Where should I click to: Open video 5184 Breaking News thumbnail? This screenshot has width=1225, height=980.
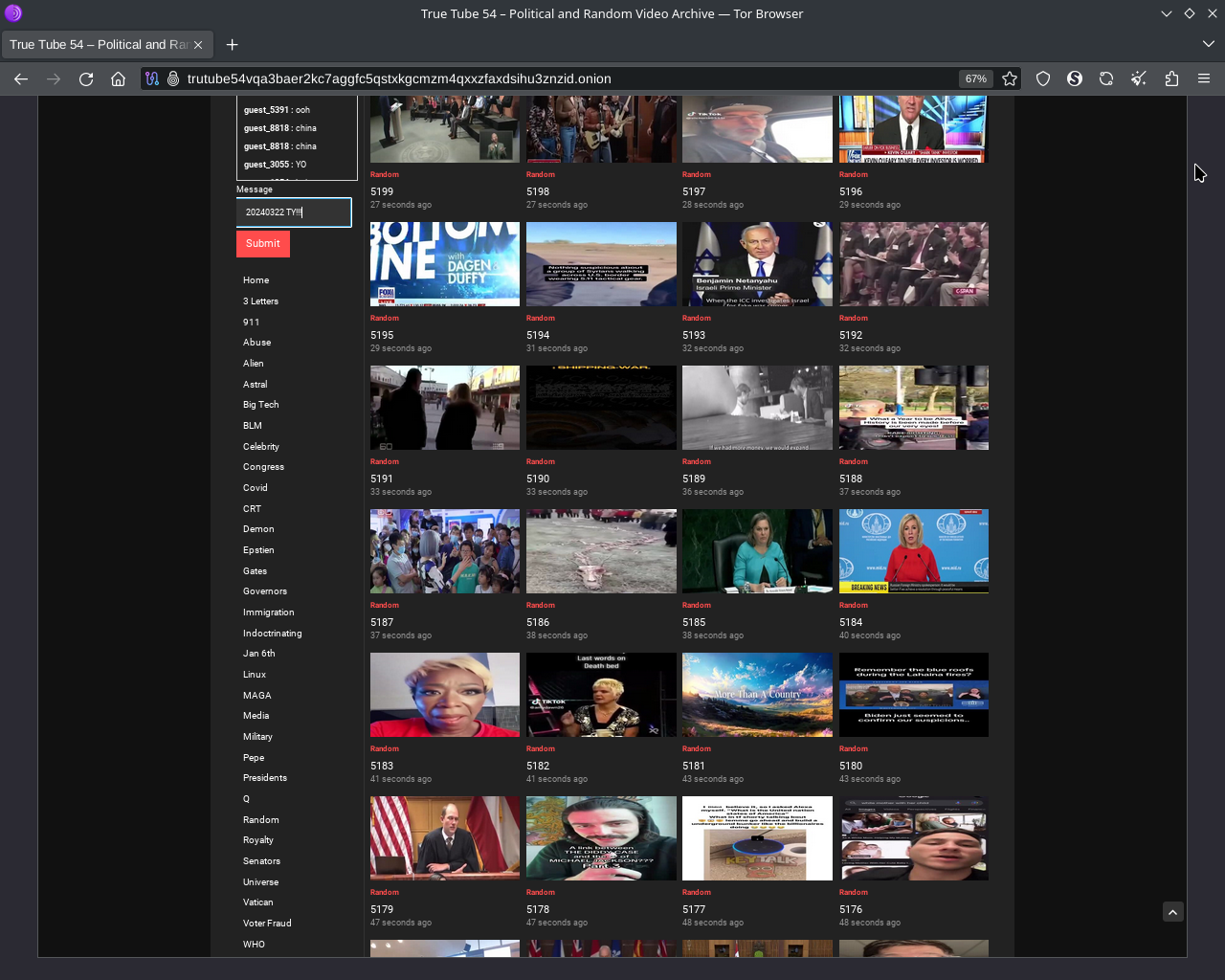914,551
